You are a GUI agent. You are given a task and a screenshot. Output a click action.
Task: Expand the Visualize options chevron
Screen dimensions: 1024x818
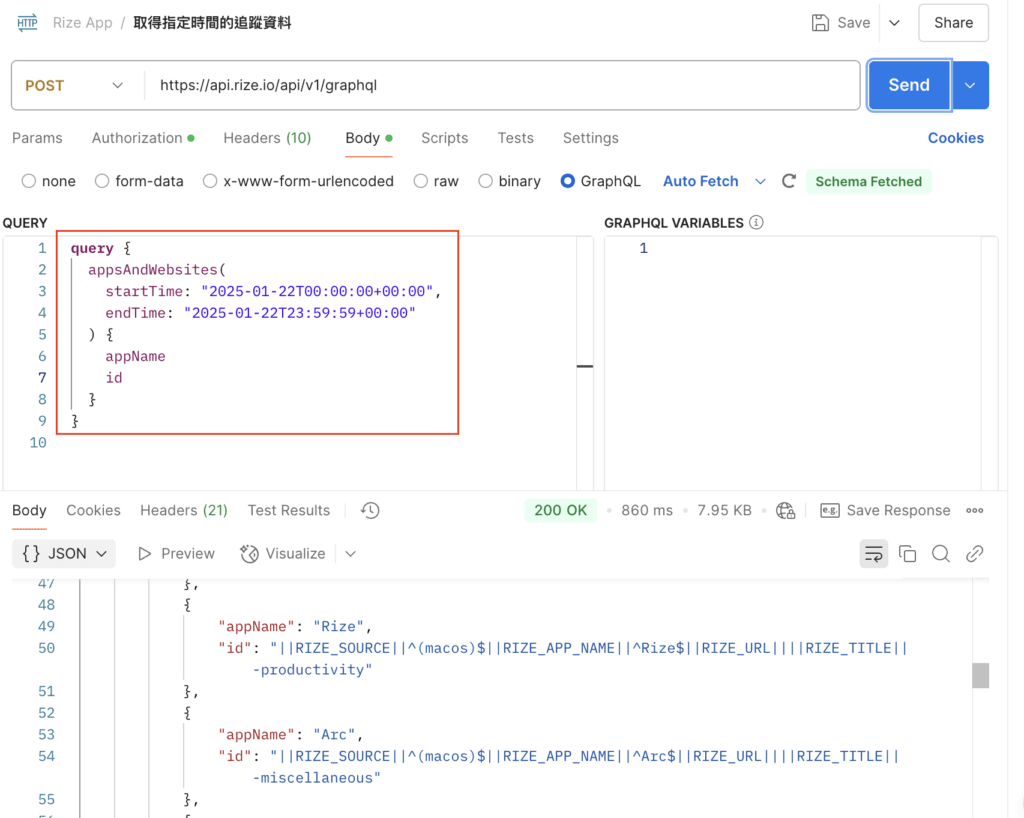[x=351, y=554]
